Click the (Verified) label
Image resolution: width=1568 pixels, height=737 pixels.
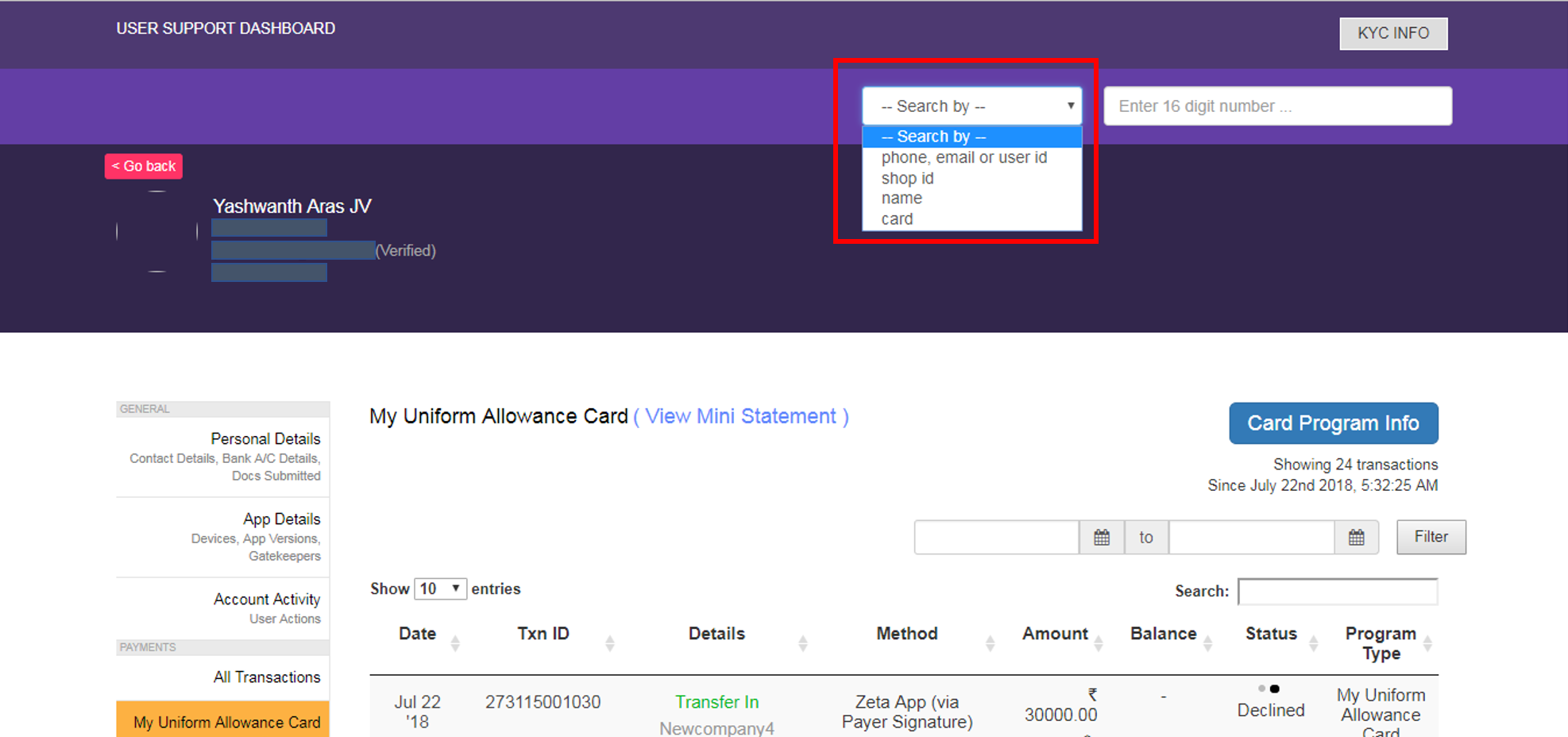point(406,251)
